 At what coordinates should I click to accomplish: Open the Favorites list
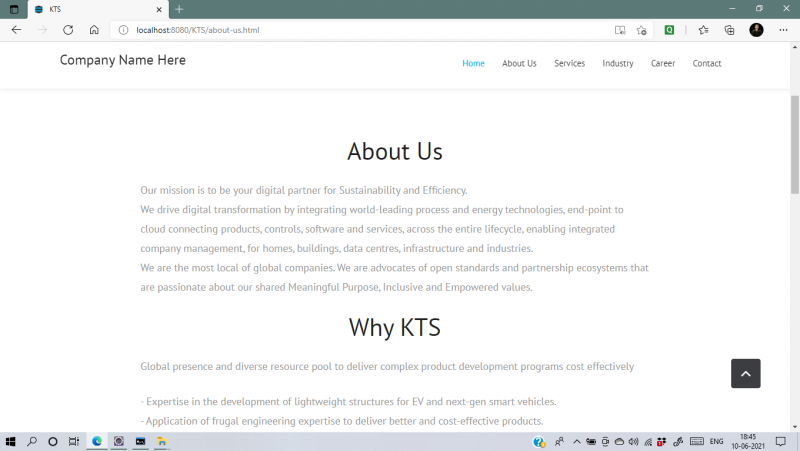click(704, 30)
